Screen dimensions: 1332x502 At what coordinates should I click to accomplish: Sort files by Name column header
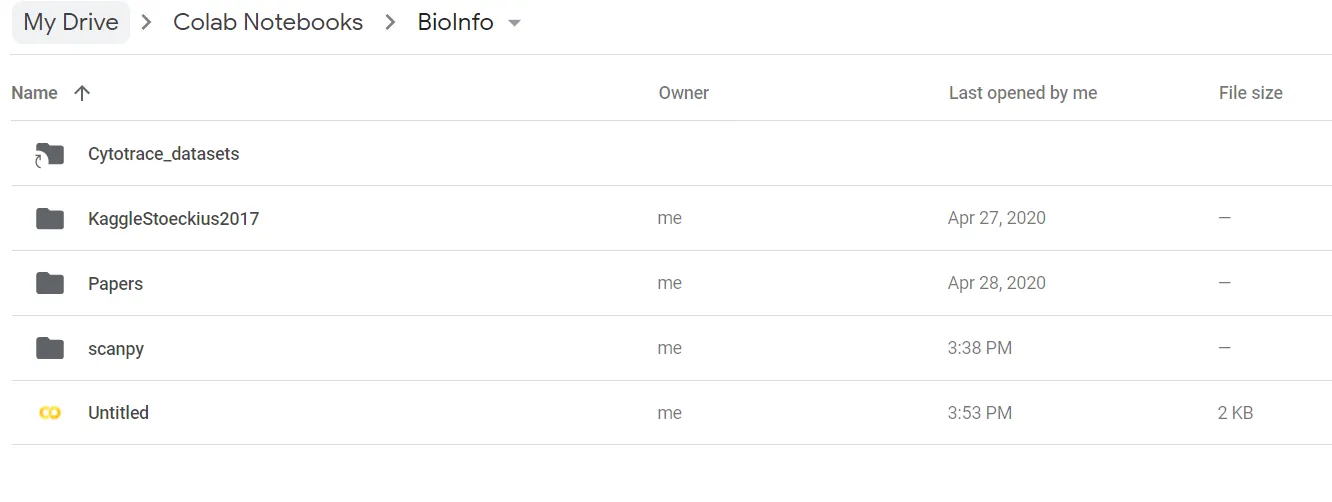coord(35,93)
